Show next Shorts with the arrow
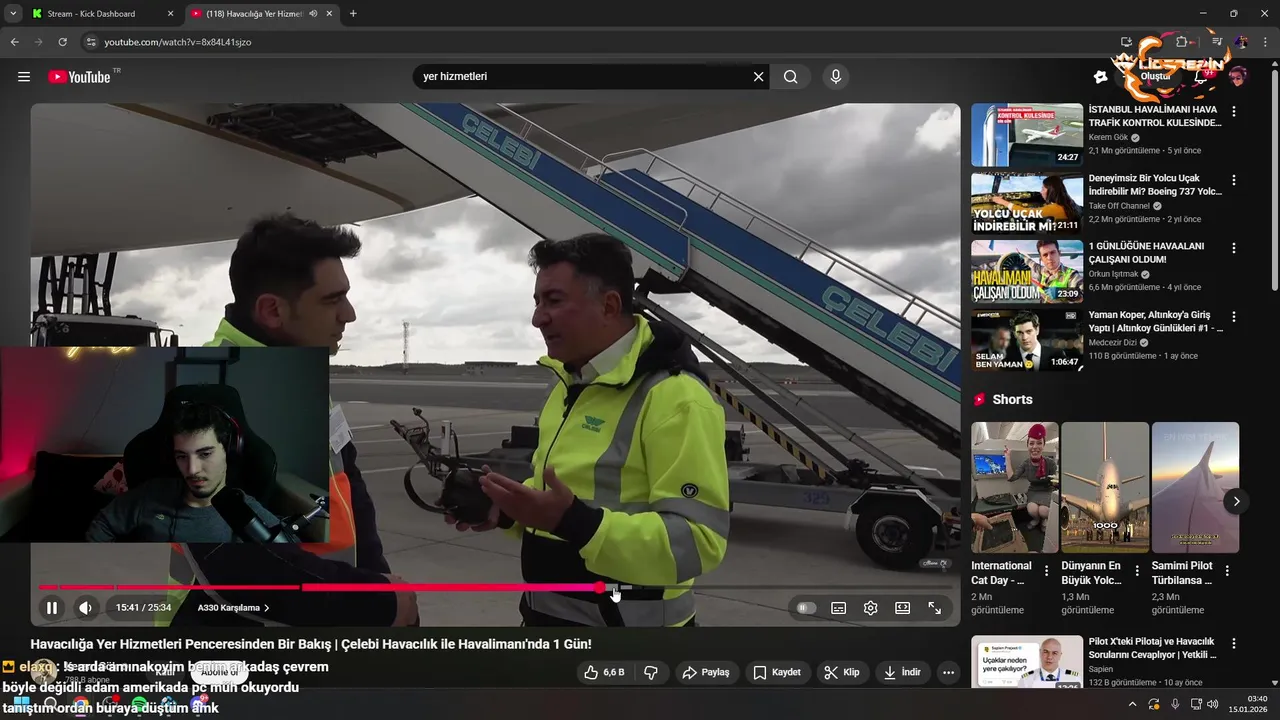 [x=1237, y=501]
